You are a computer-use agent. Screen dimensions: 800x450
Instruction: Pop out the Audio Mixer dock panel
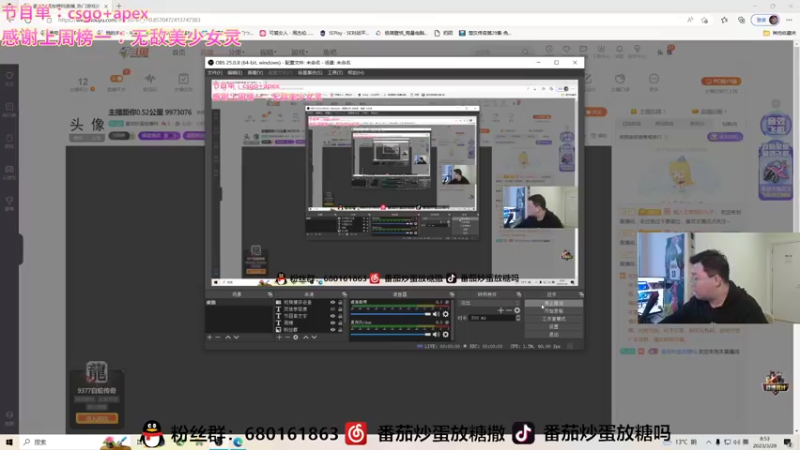point(452,294)
